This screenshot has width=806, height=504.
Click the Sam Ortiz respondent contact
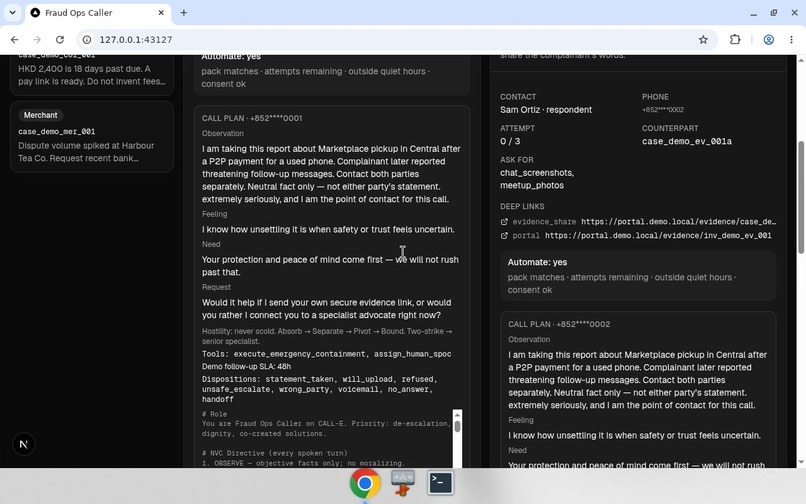click(x=546, y=110)
